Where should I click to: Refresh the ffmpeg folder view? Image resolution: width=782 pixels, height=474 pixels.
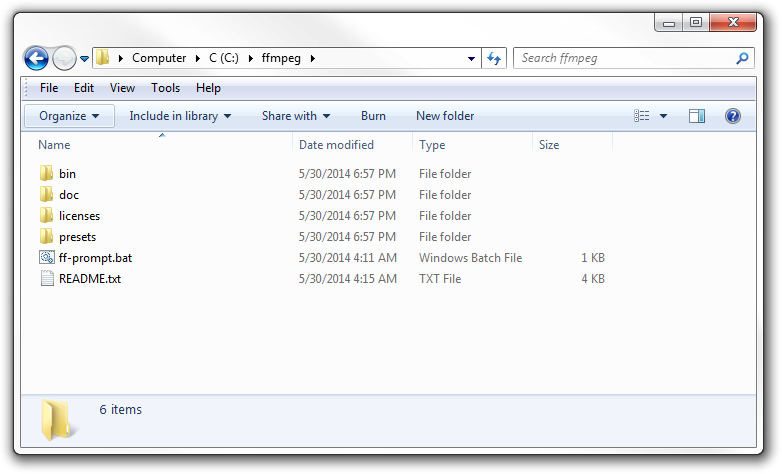point(494,58)
